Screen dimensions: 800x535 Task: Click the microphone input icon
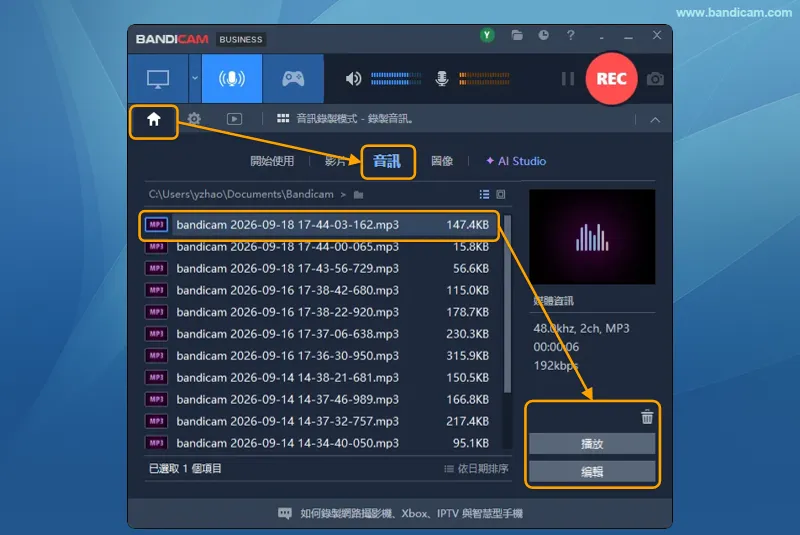click(442, 79)
